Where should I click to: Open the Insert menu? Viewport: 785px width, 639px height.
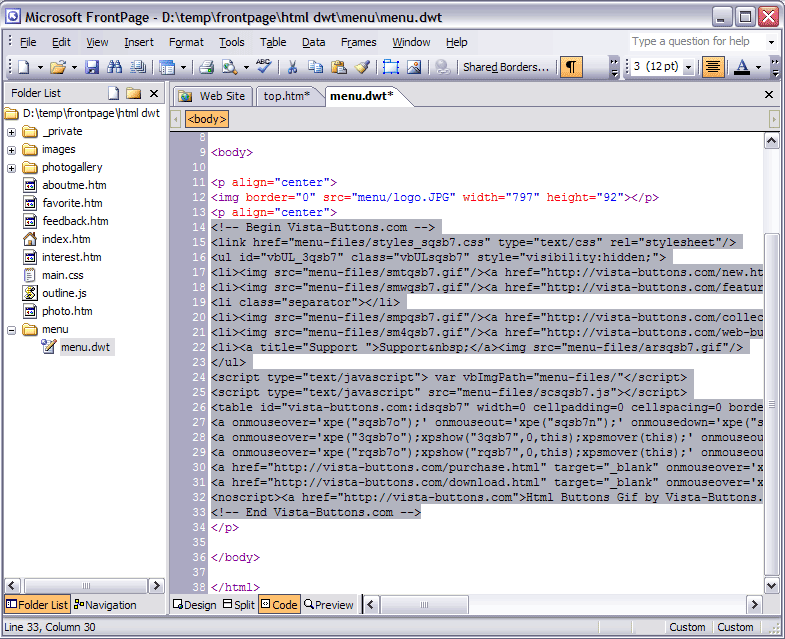139,42
